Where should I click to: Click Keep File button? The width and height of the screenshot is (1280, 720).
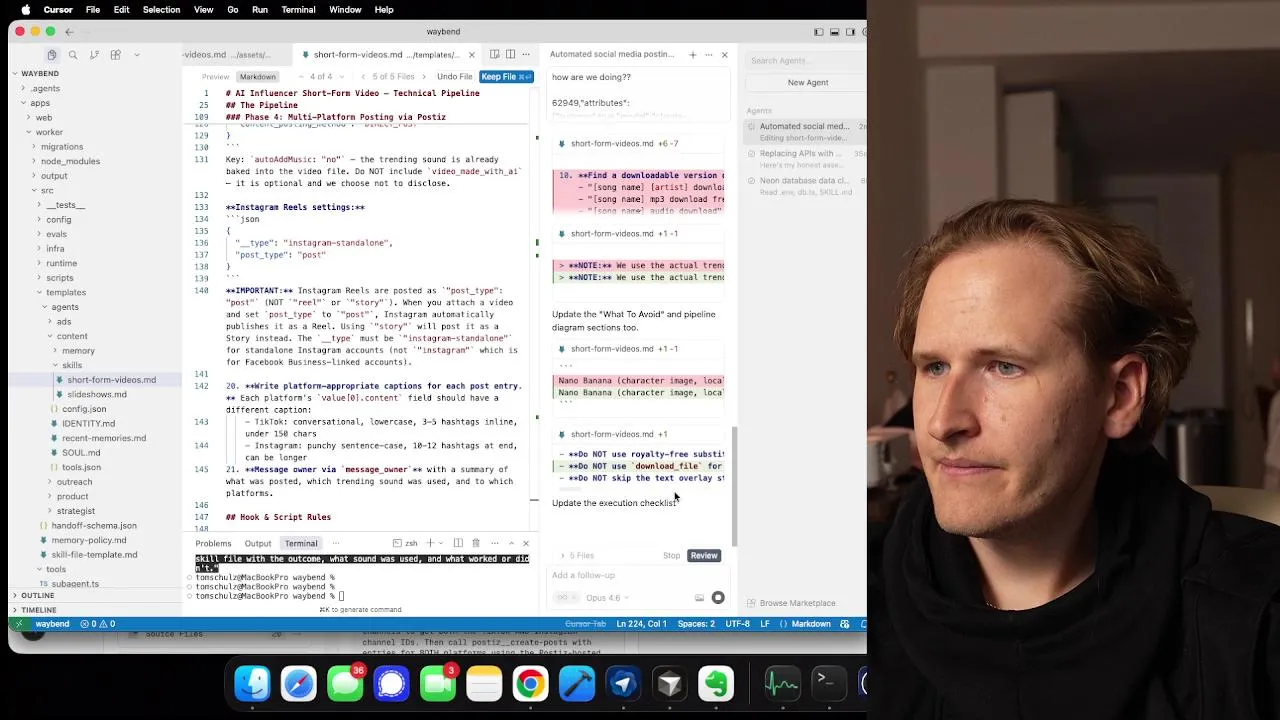coord(506,77)
